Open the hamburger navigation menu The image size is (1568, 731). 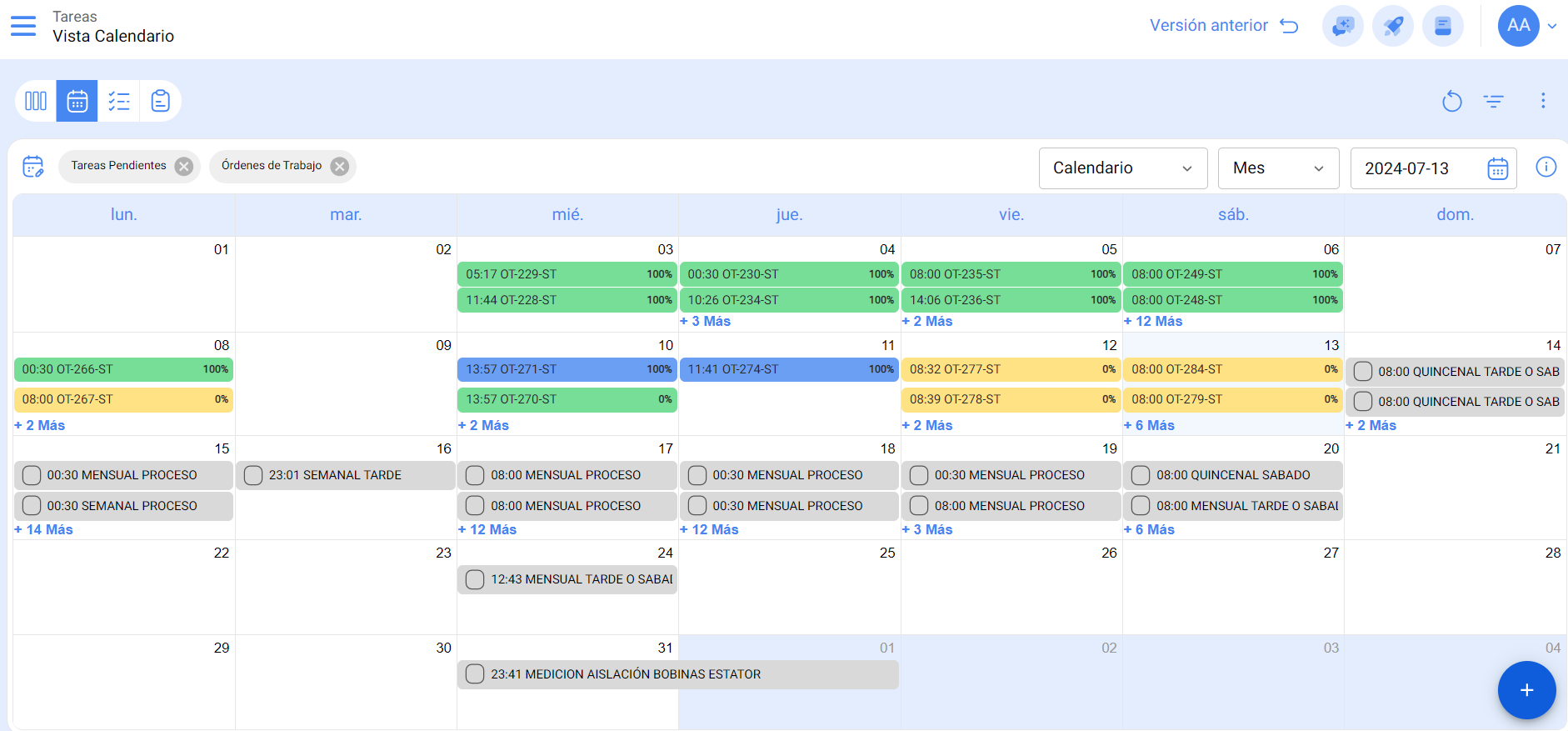pyautogui.click(x=23, y=26)
